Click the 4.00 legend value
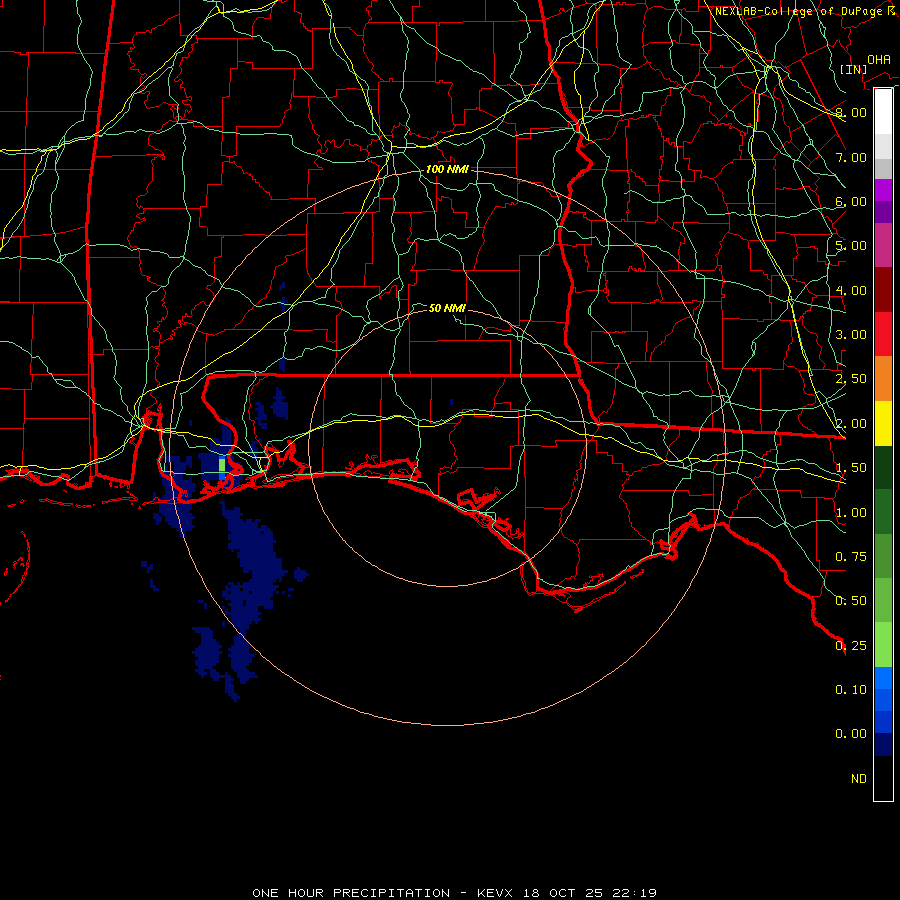The image size is (900, 900). click(851, 290)
